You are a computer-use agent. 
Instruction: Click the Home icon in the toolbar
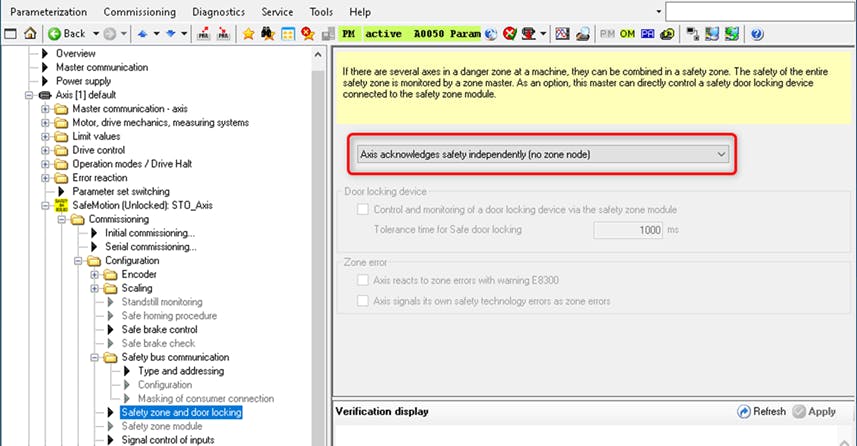click(x=30, y=34)
